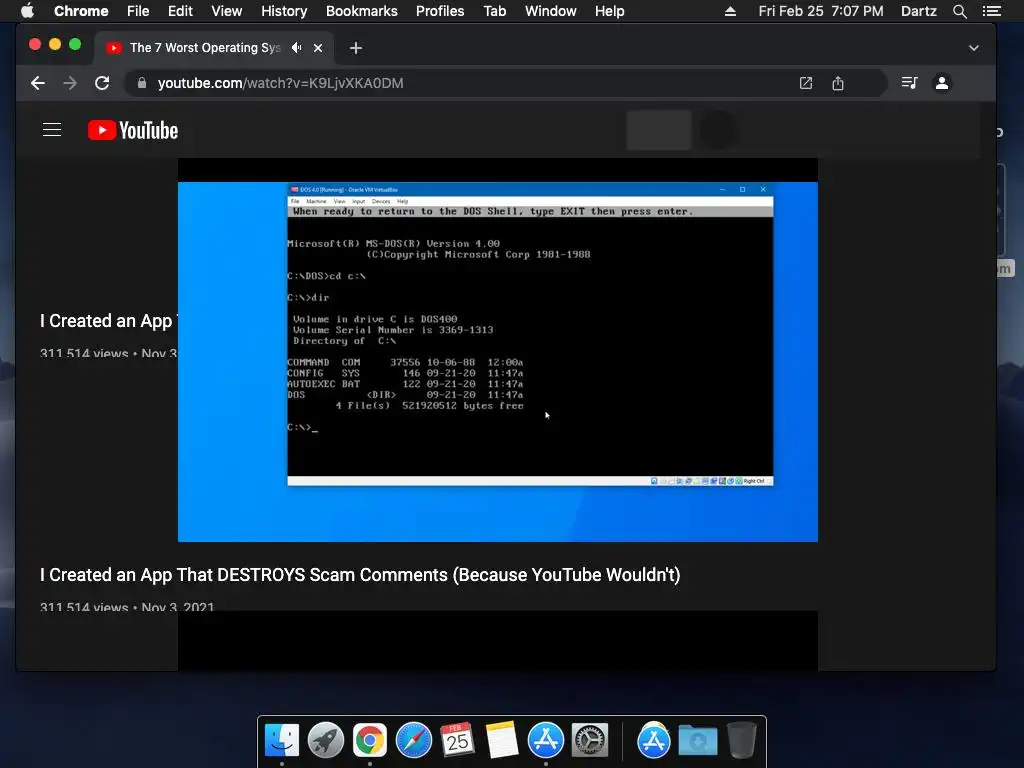
Task: Open Calendar from the Dock
Action: pyautogui.click(x=457, y=740)
